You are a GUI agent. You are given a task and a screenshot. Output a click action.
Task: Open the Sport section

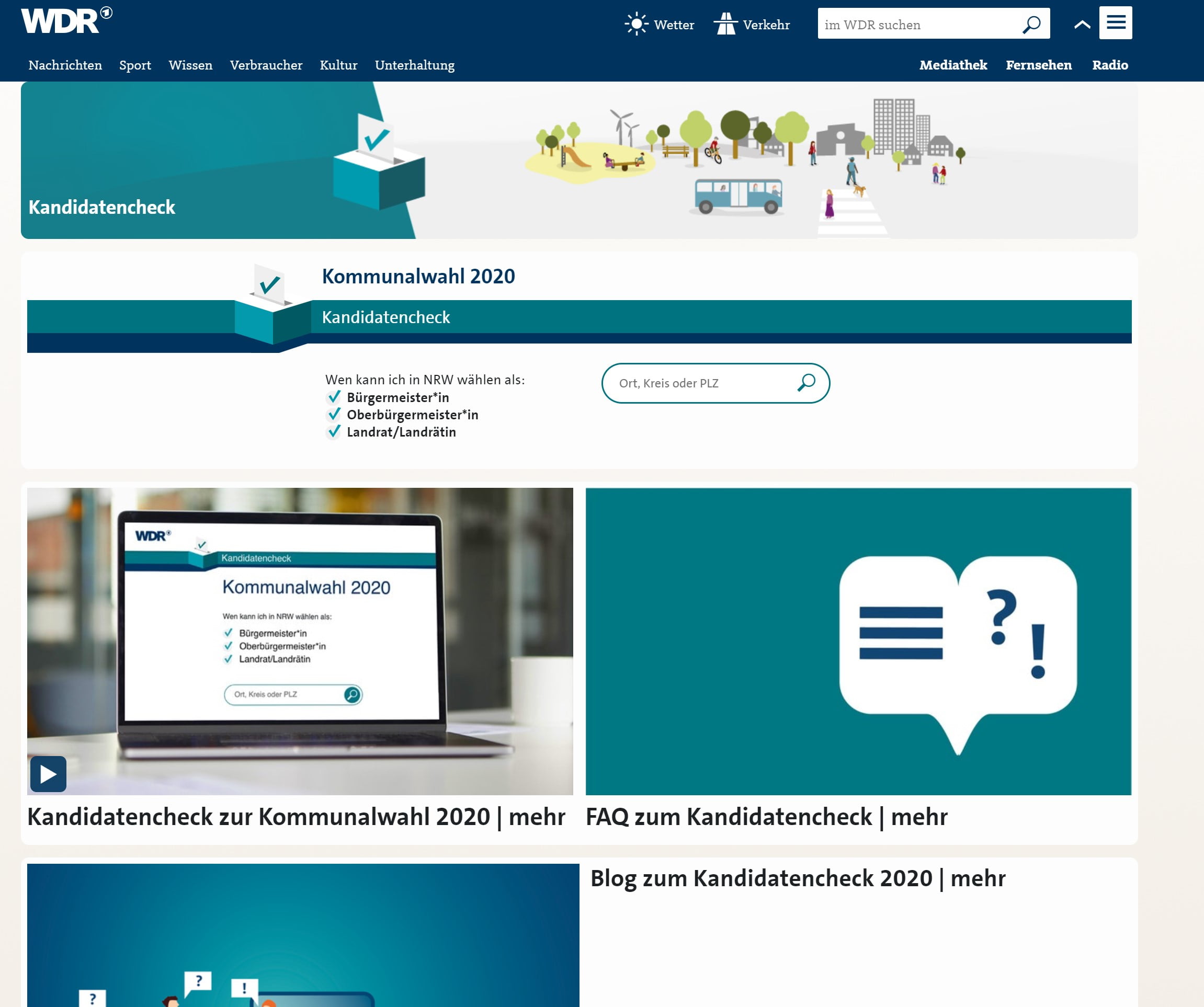click(135, 65)
